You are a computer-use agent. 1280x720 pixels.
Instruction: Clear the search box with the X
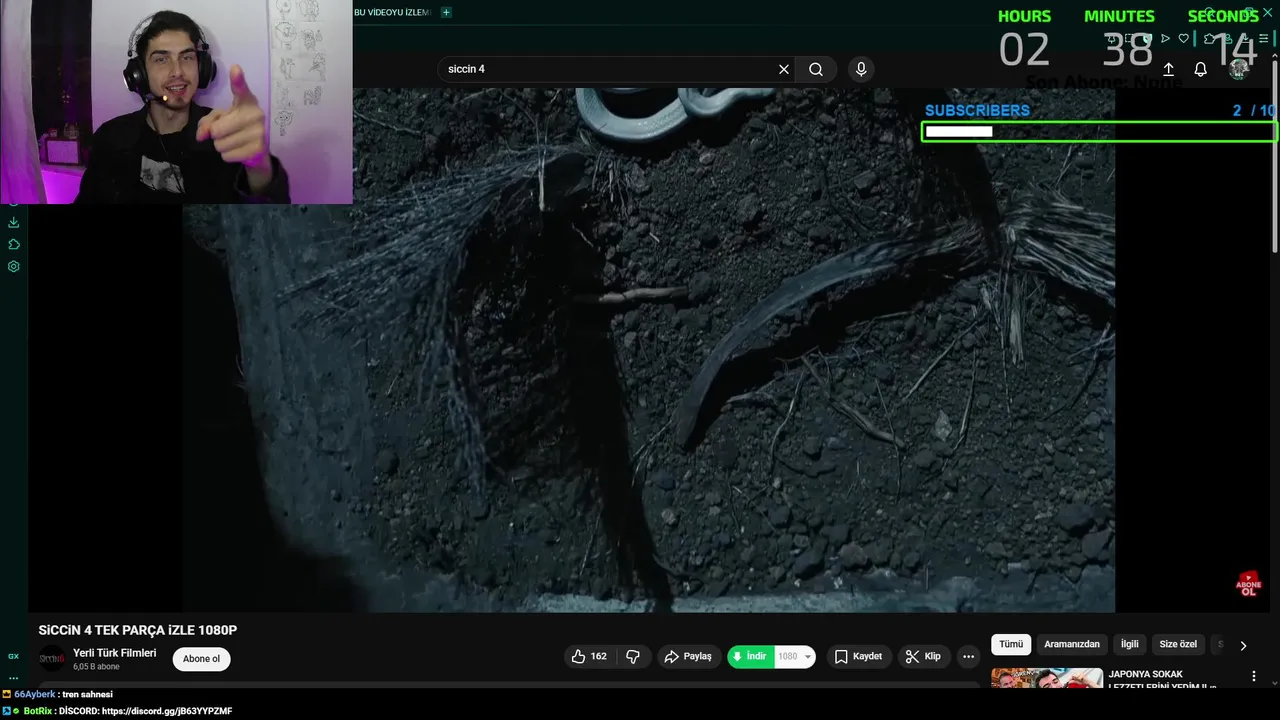(x=784, y=69)
